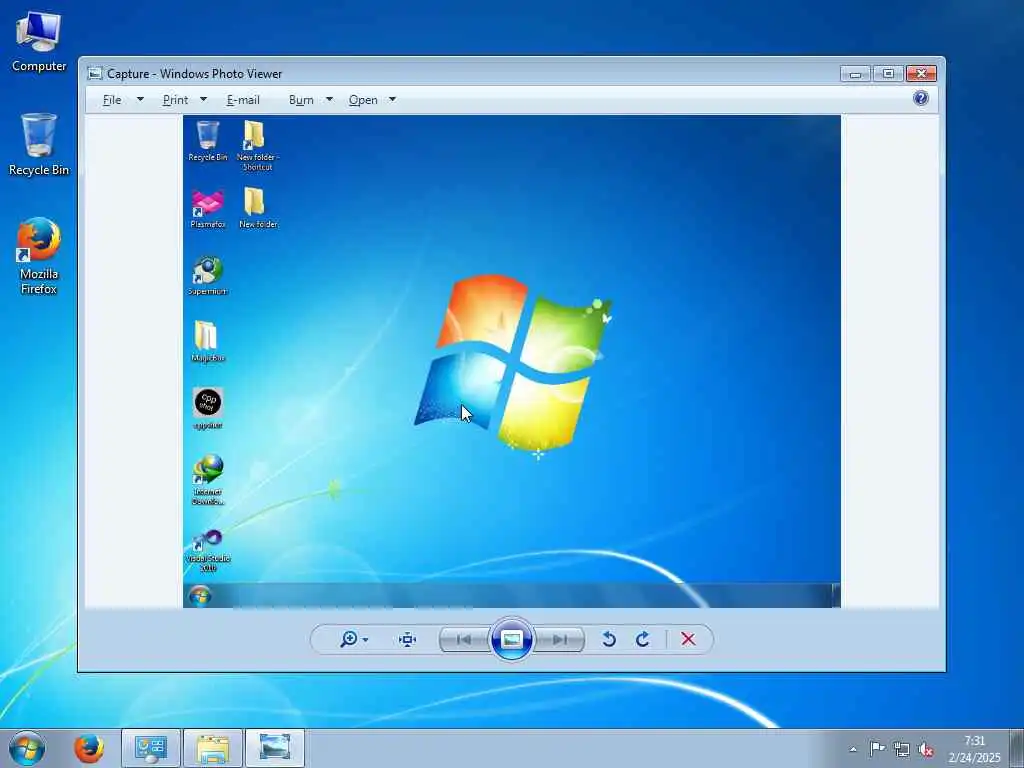Open the Control Panel taskbar button
Screen dimensions: 1024x768
[151, 748]
